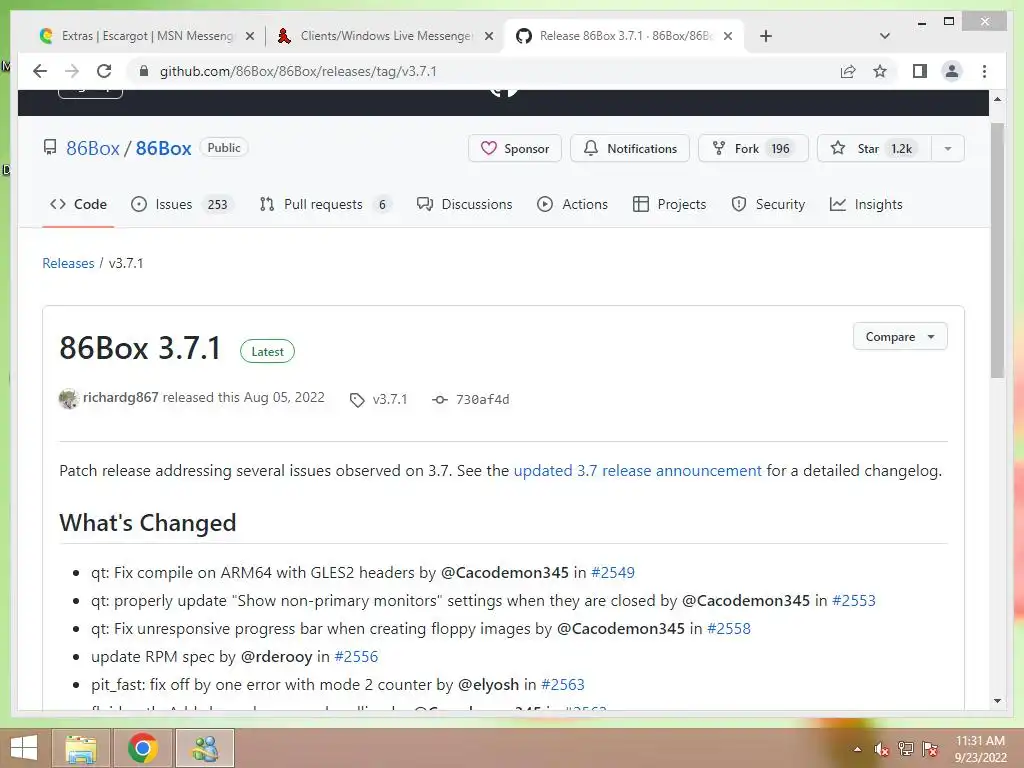
Task: Click the Sponsor button
Action: (515, 148)
